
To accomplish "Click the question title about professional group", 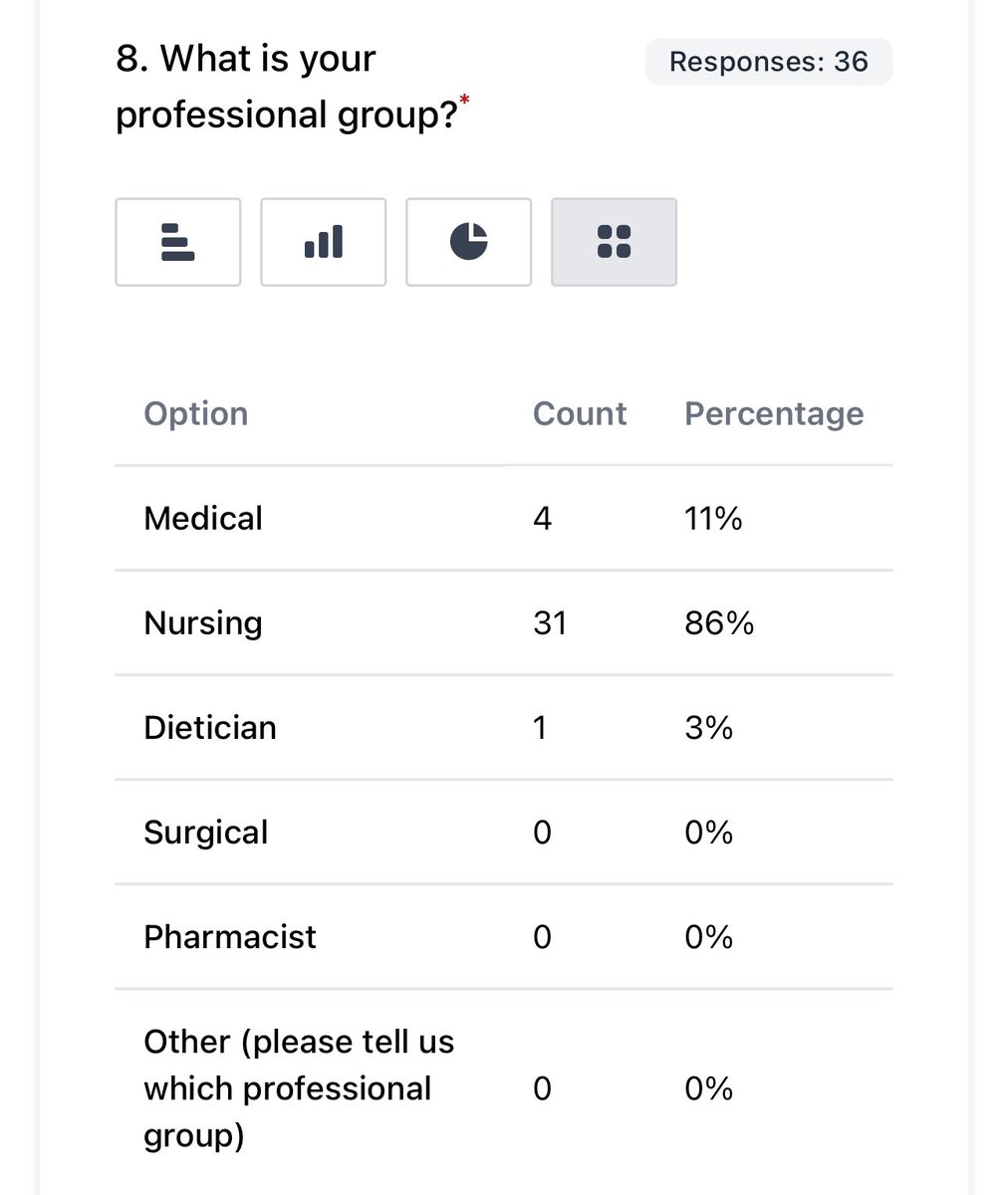I will 289,87.
